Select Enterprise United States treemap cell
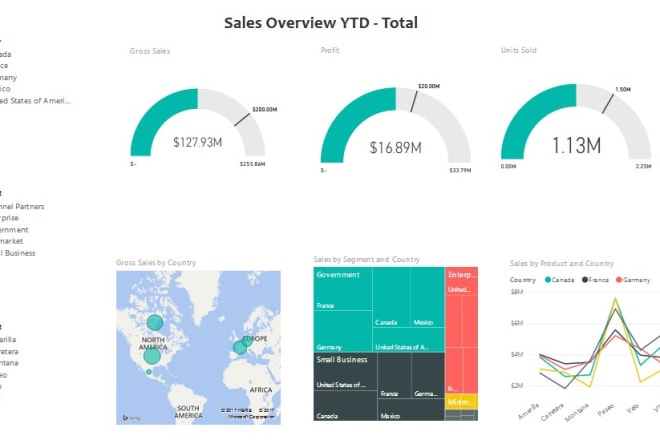This screenshot has width=660, height=440. [x=461, y=281]
